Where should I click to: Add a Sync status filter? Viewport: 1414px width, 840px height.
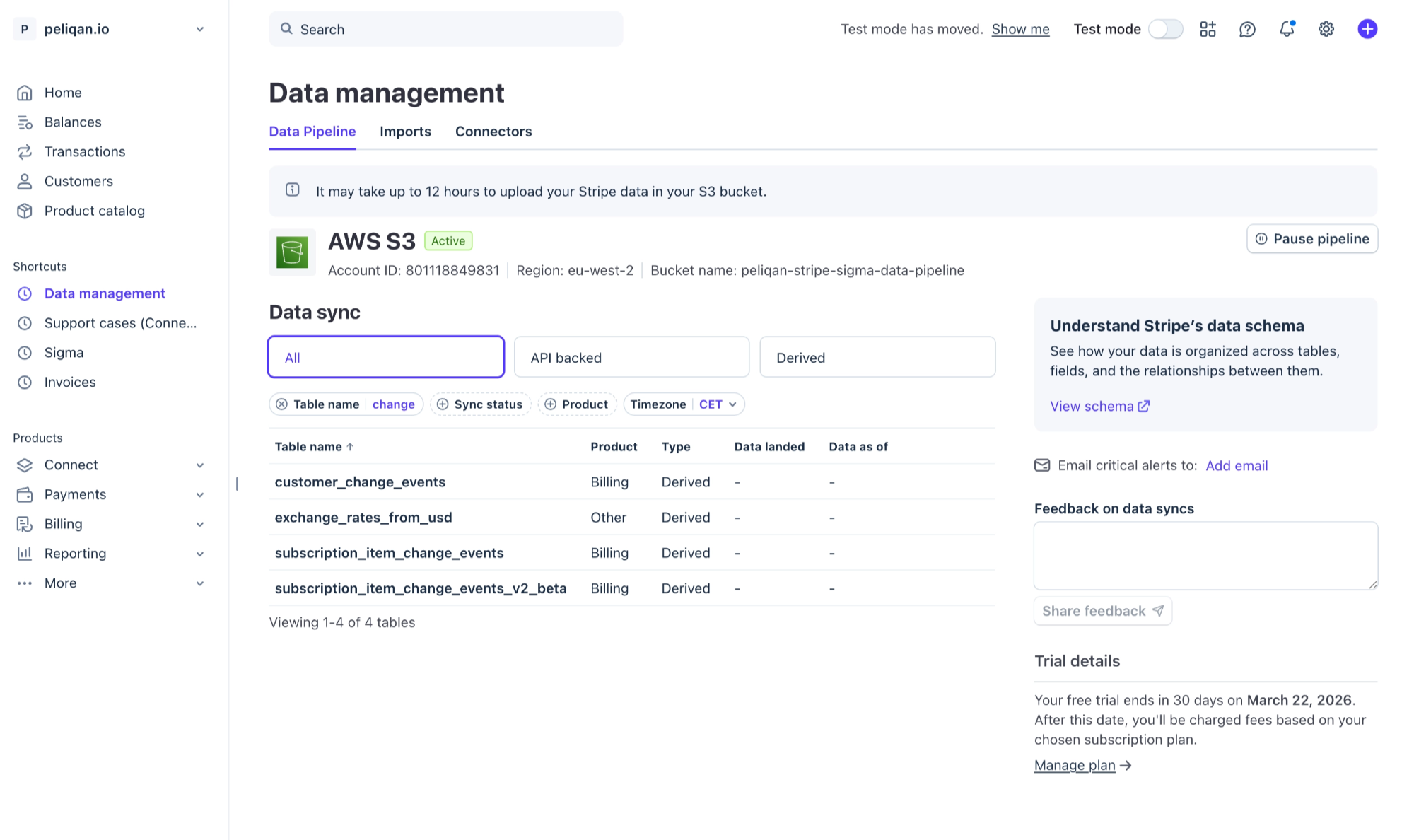[x=480, y=404]
